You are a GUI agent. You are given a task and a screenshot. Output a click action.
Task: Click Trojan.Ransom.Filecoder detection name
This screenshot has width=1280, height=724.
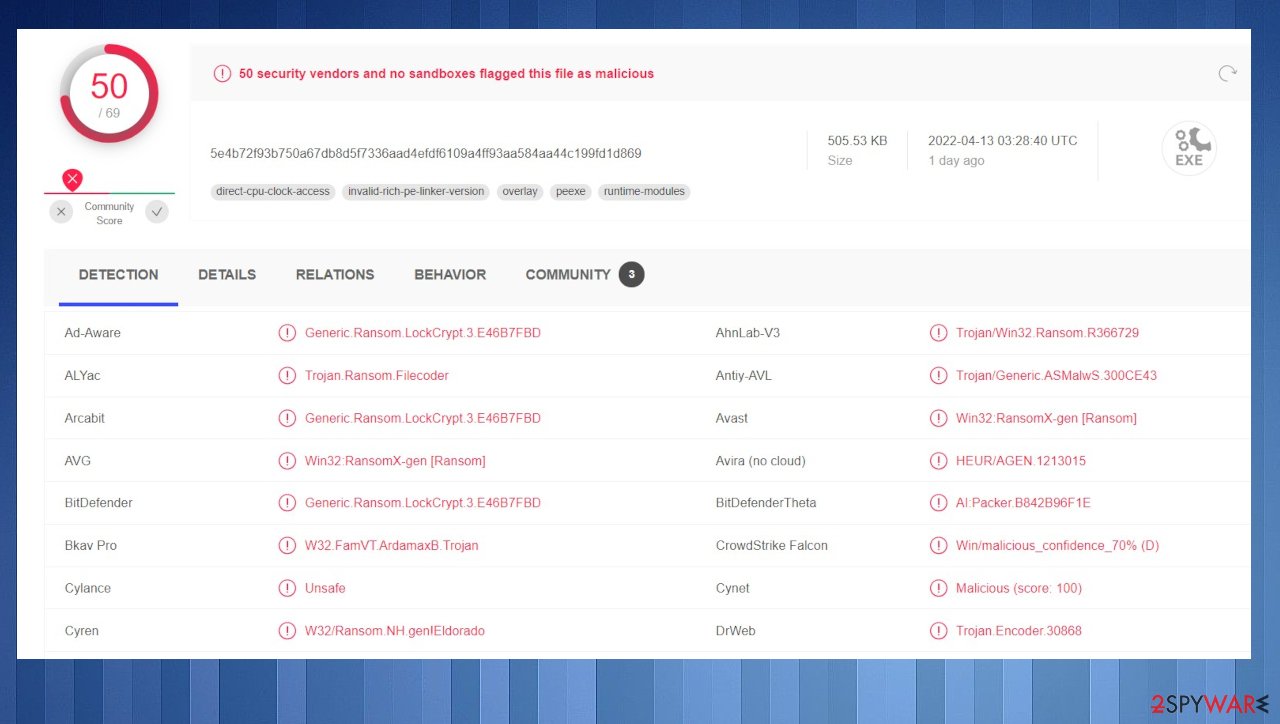[x=377, y=376]
